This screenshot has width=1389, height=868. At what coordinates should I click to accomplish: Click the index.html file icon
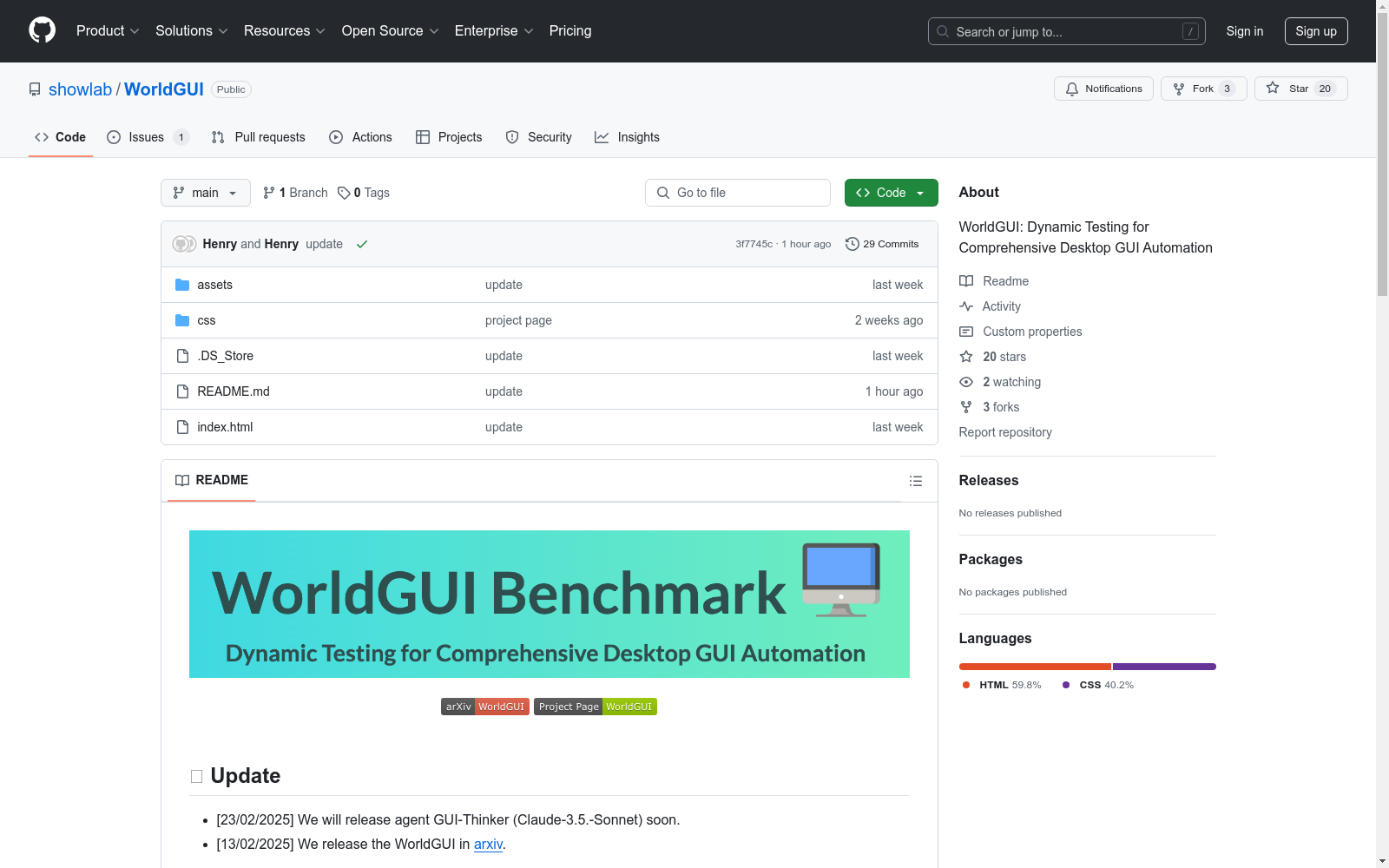(x=182, y=427)
